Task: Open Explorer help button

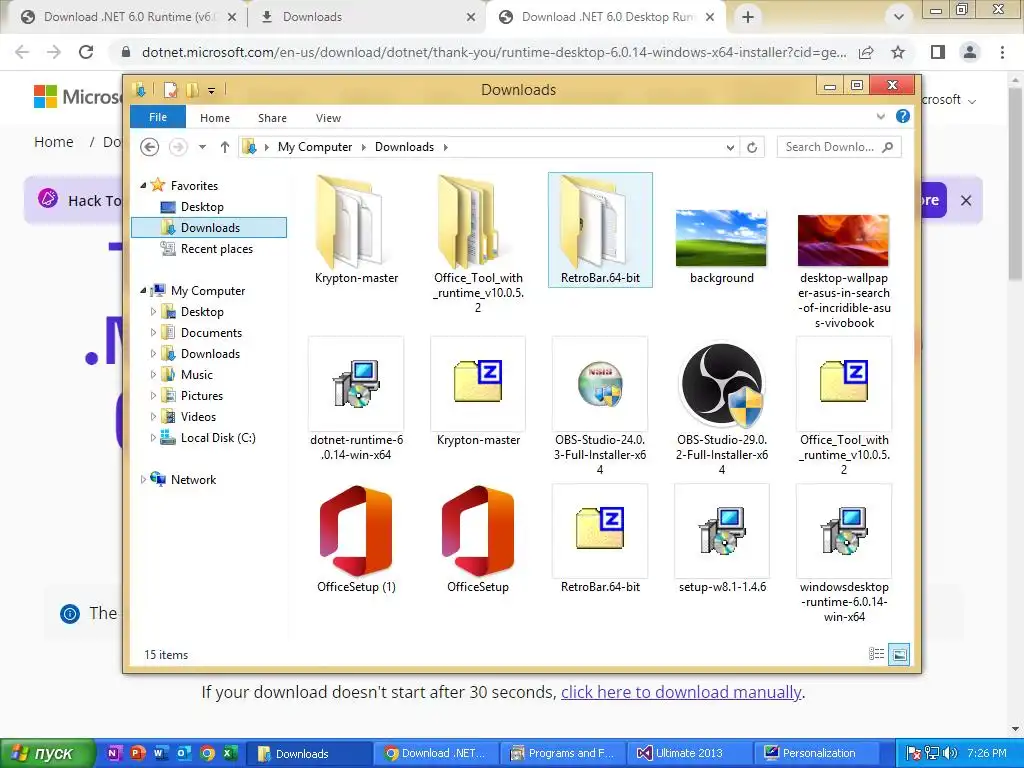Action: (903, 116)
